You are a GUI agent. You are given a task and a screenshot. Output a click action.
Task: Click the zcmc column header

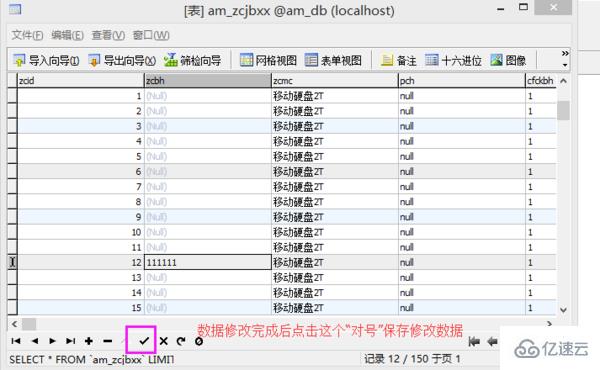point(335,81)
